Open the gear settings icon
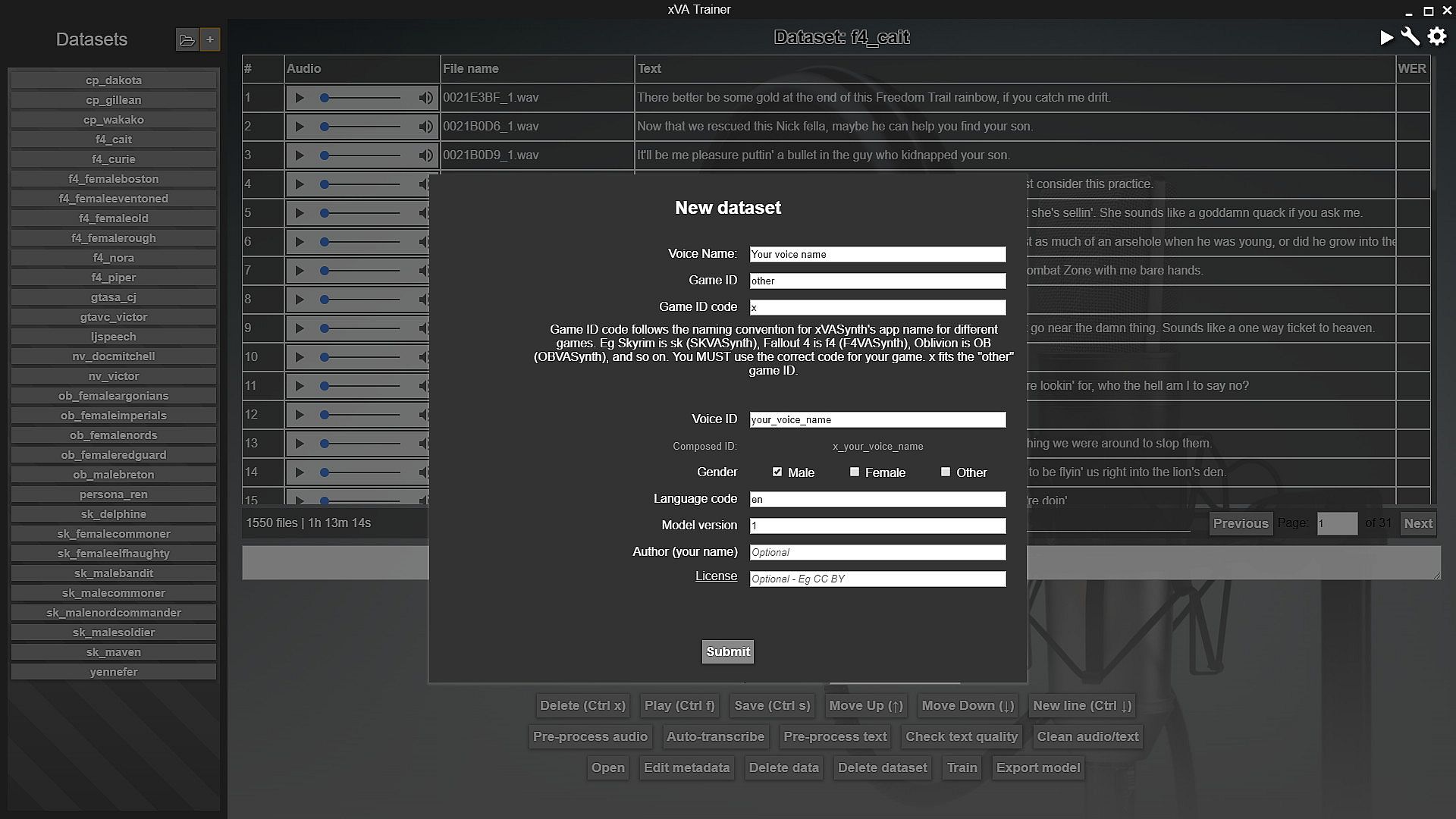The image size is (1456, 819). [1437, 37]
